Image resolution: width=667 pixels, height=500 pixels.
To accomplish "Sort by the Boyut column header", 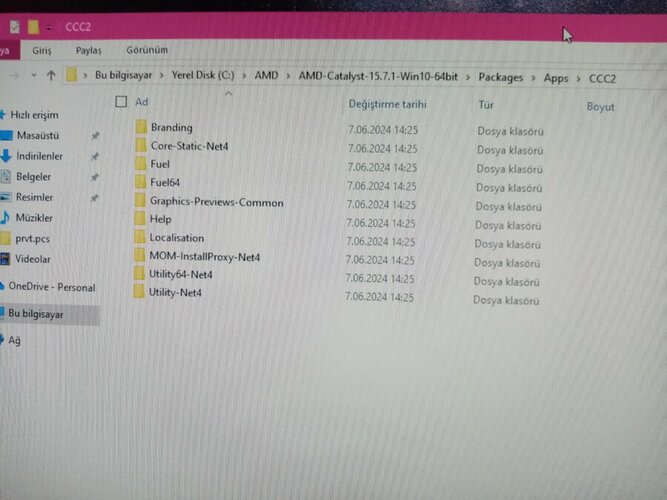I will (600, 106).
